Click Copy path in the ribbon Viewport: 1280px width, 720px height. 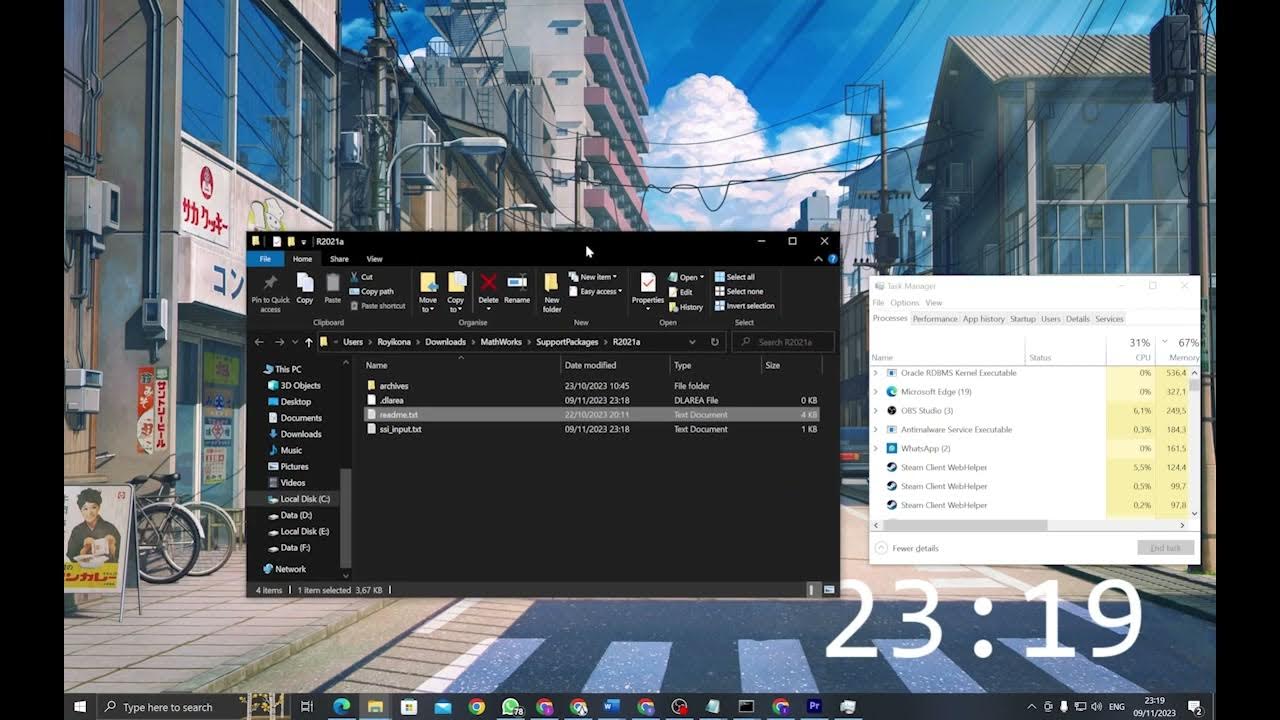click(371, 291)
